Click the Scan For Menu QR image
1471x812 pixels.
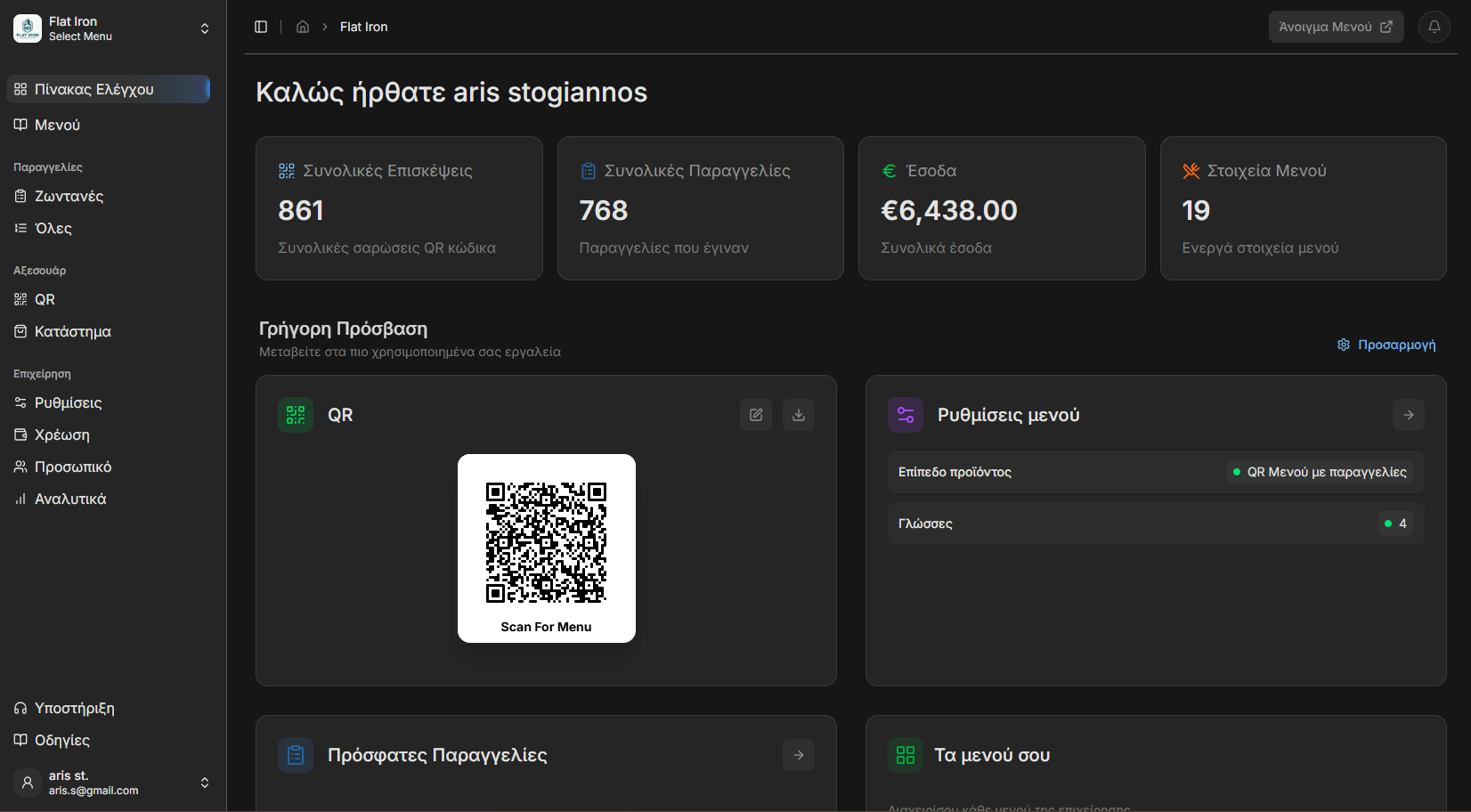point(547,548)
